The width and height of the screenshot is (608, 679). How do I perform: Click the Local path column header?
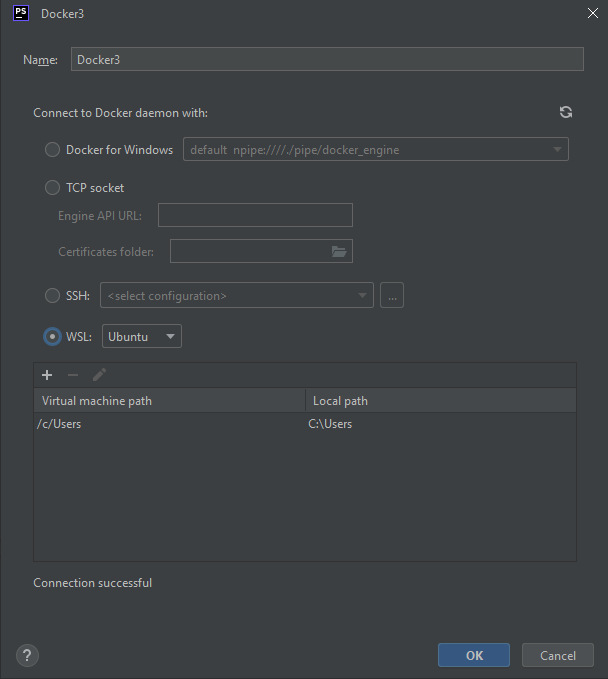441,401
